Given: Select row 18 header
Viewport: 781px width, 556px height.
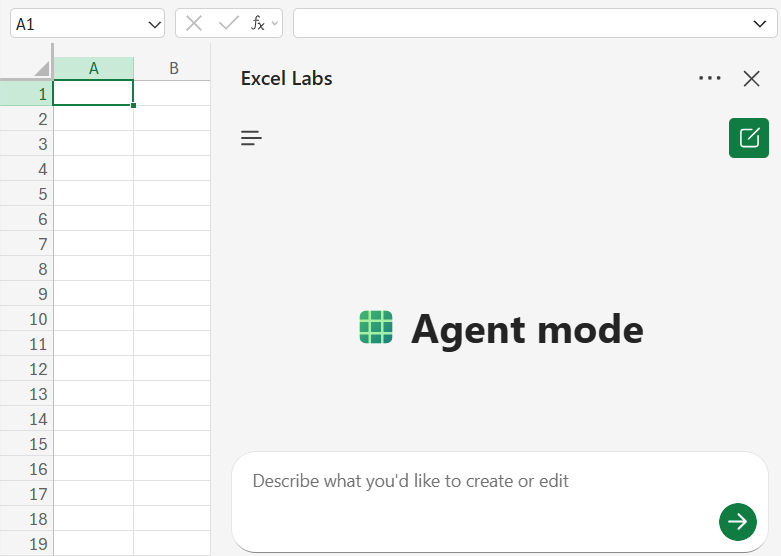Looking at the screenshot, I should (26, 518).
